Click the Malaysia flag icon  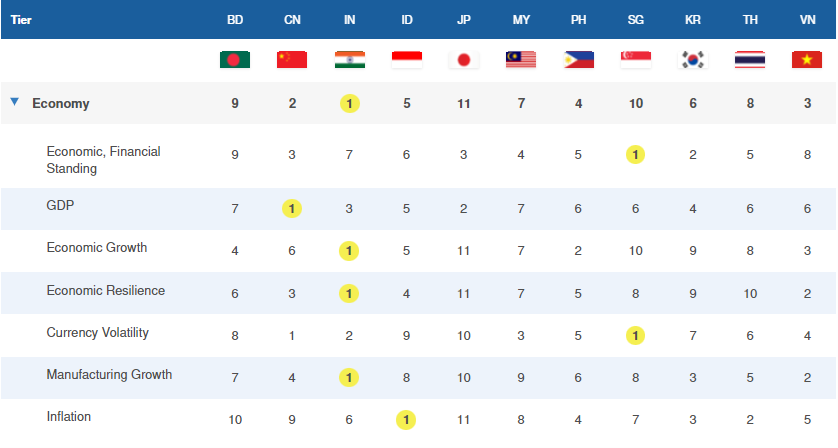521,60
